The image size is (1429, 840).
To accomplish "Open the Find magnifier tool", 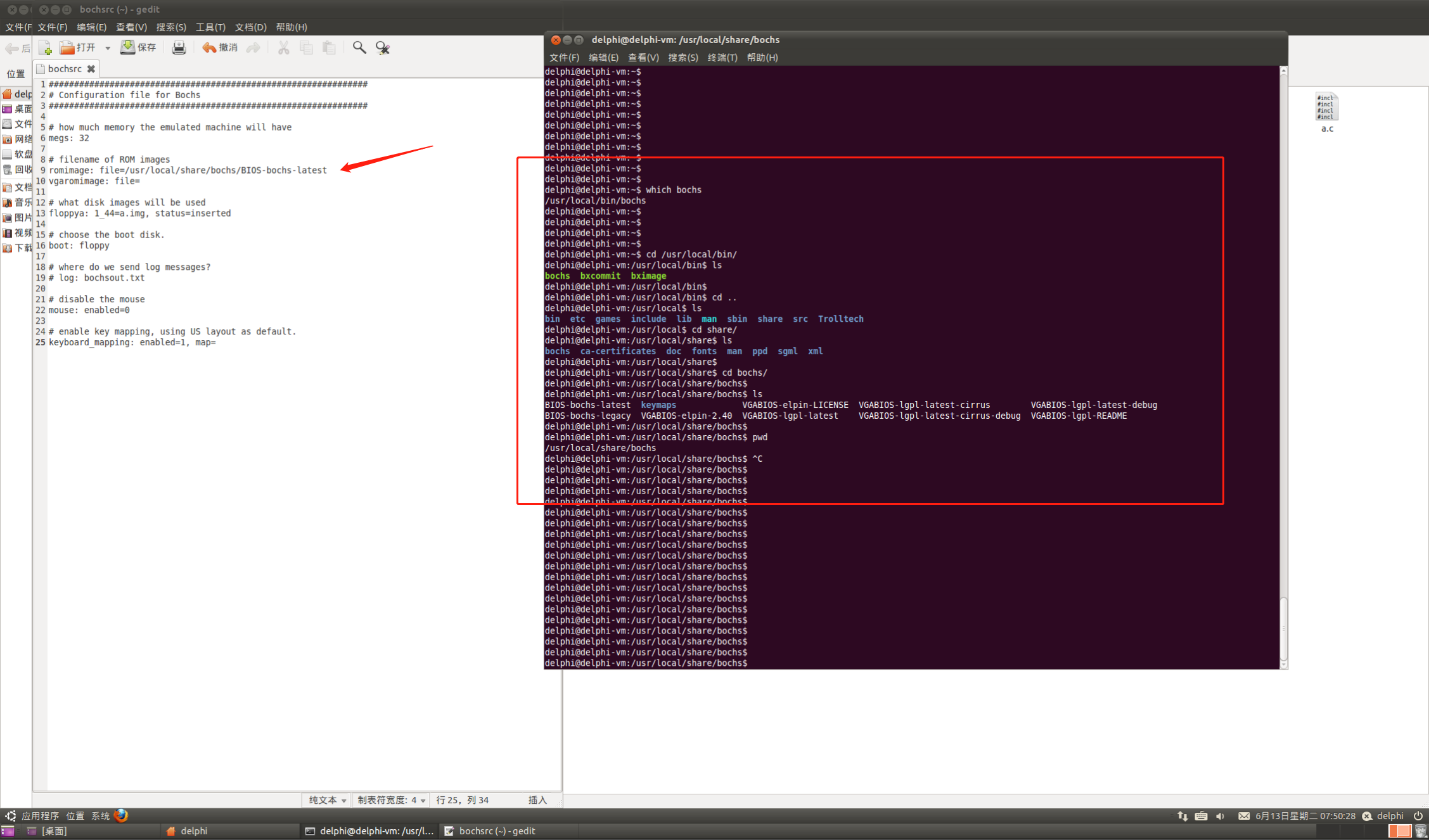I will click(x=359, y=48).
